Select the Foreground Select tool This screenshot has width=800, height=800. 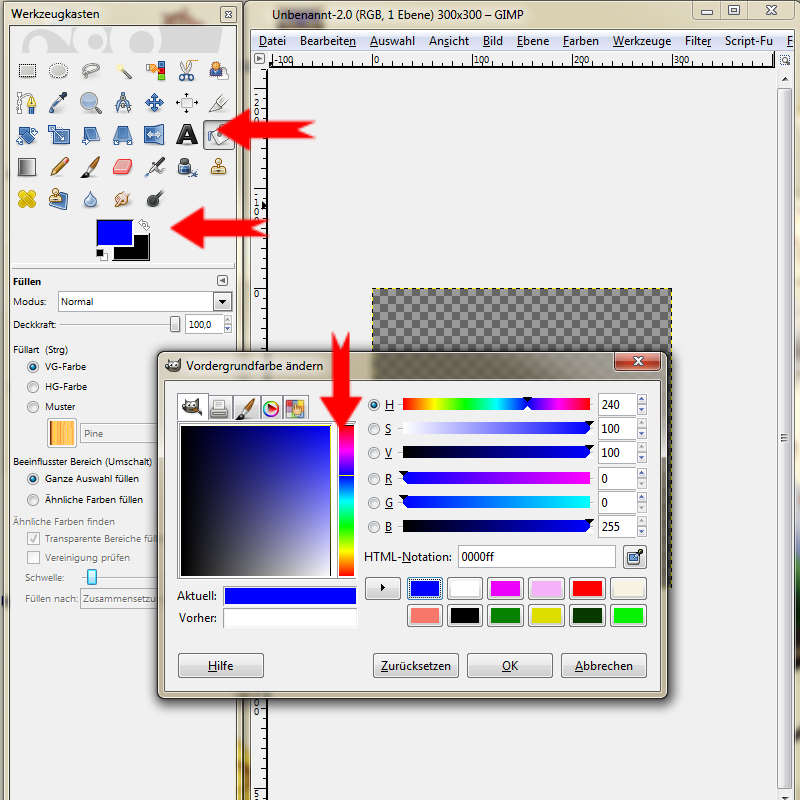point(218,70)
